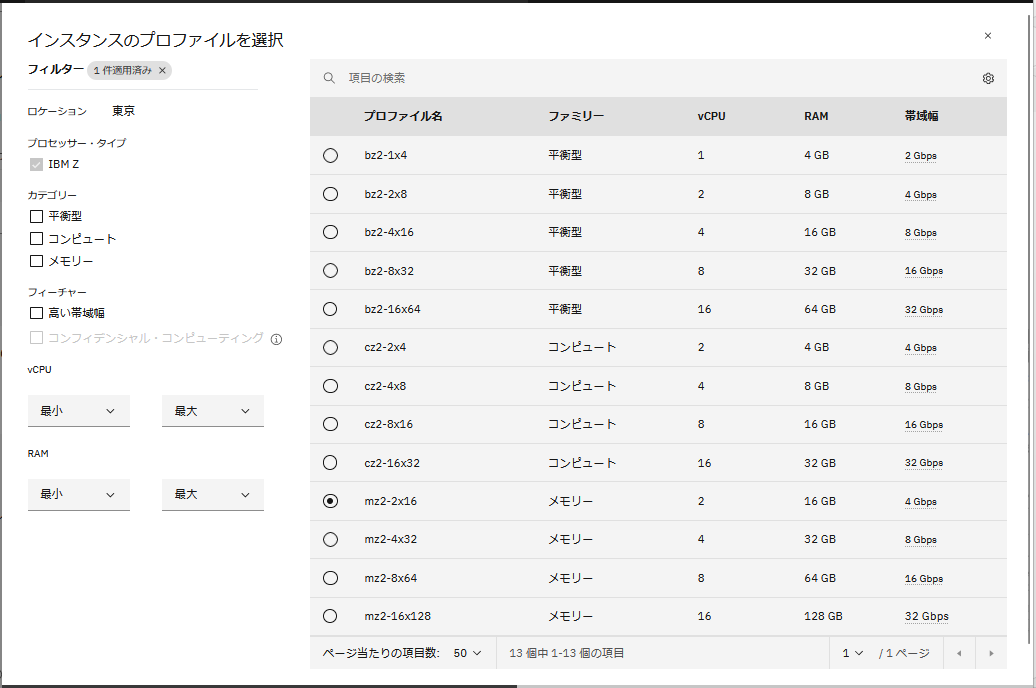The image size is (1036, 688).
Task: Select the bz2-2x8 profile radio
Action: [330, 194]
